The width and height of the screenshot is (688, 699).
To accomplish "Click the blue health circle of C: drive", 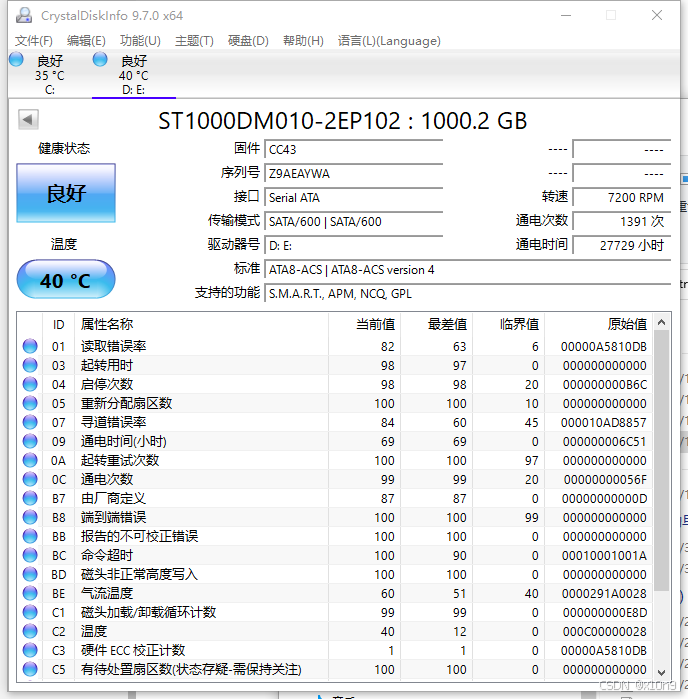I will coord(16,59).
